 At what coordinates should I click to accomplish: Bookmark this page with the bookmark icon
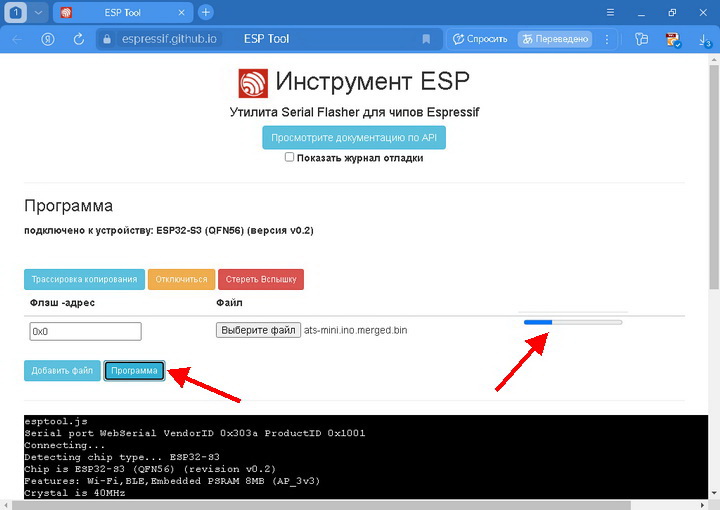tap(426, 39)
